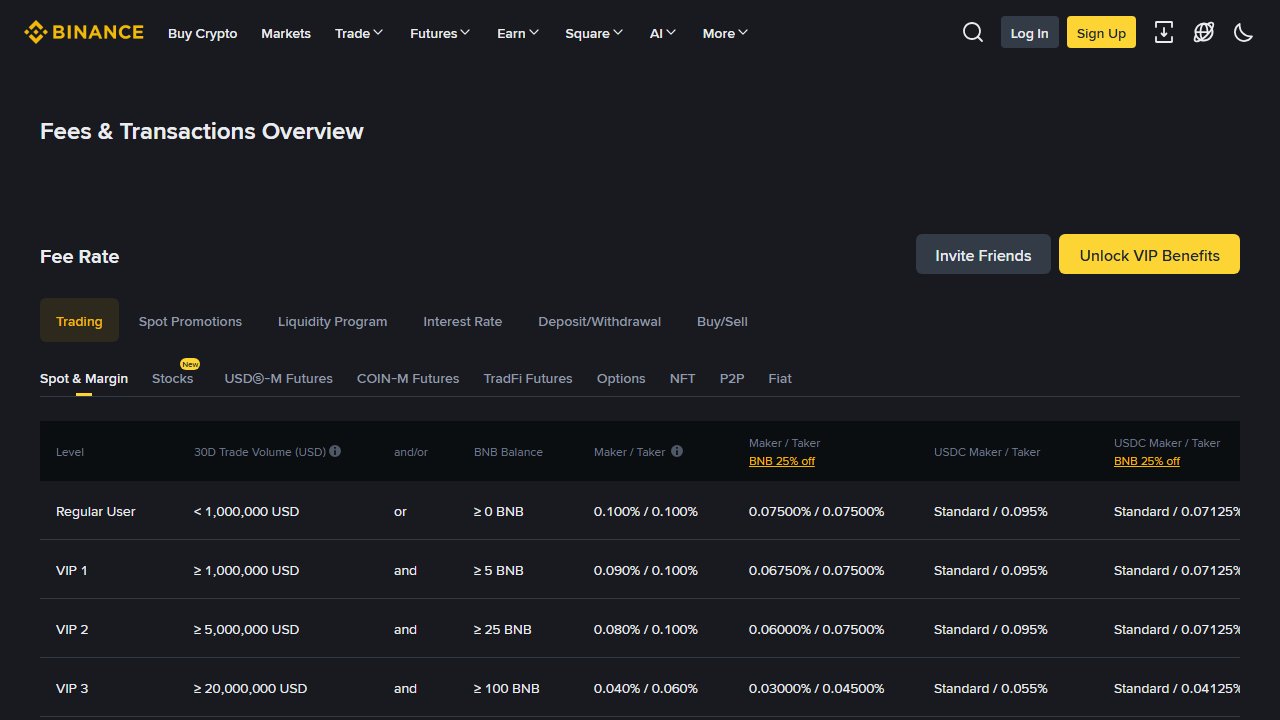The width and height of the screenshot is (1280, 720).
Task: Expand the AI dropdown menu
Action: pyautogui.click(x=663, y=33)
